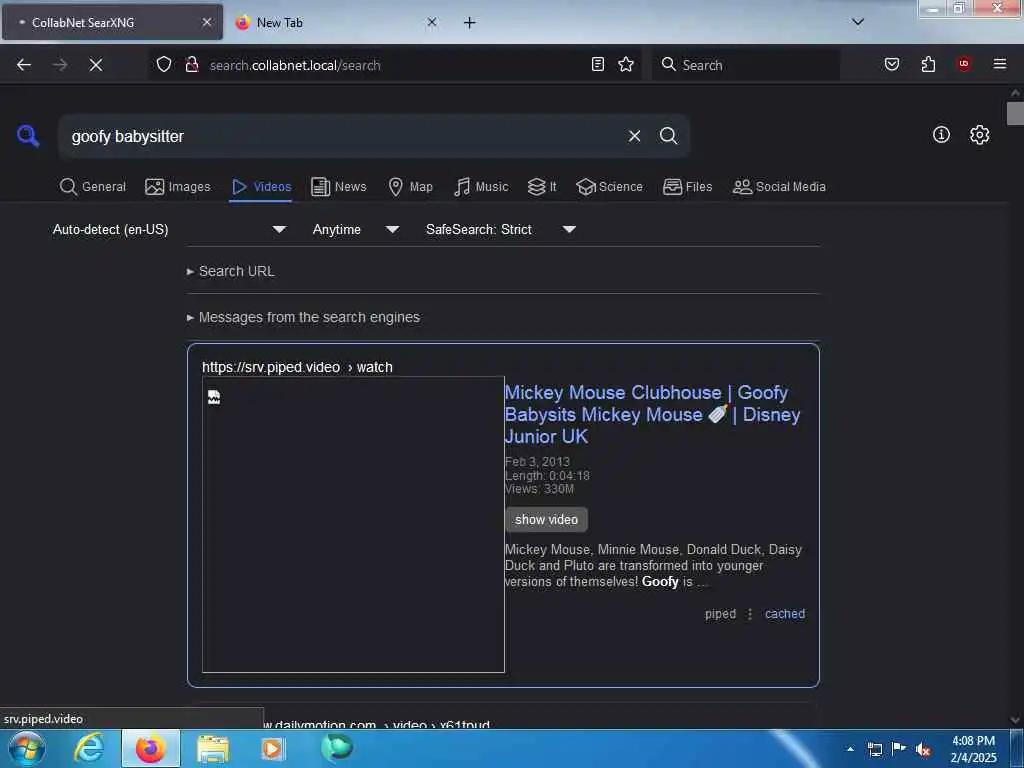Click the broken video thumbnail
1024x768 pixels.
pos(353,524)
